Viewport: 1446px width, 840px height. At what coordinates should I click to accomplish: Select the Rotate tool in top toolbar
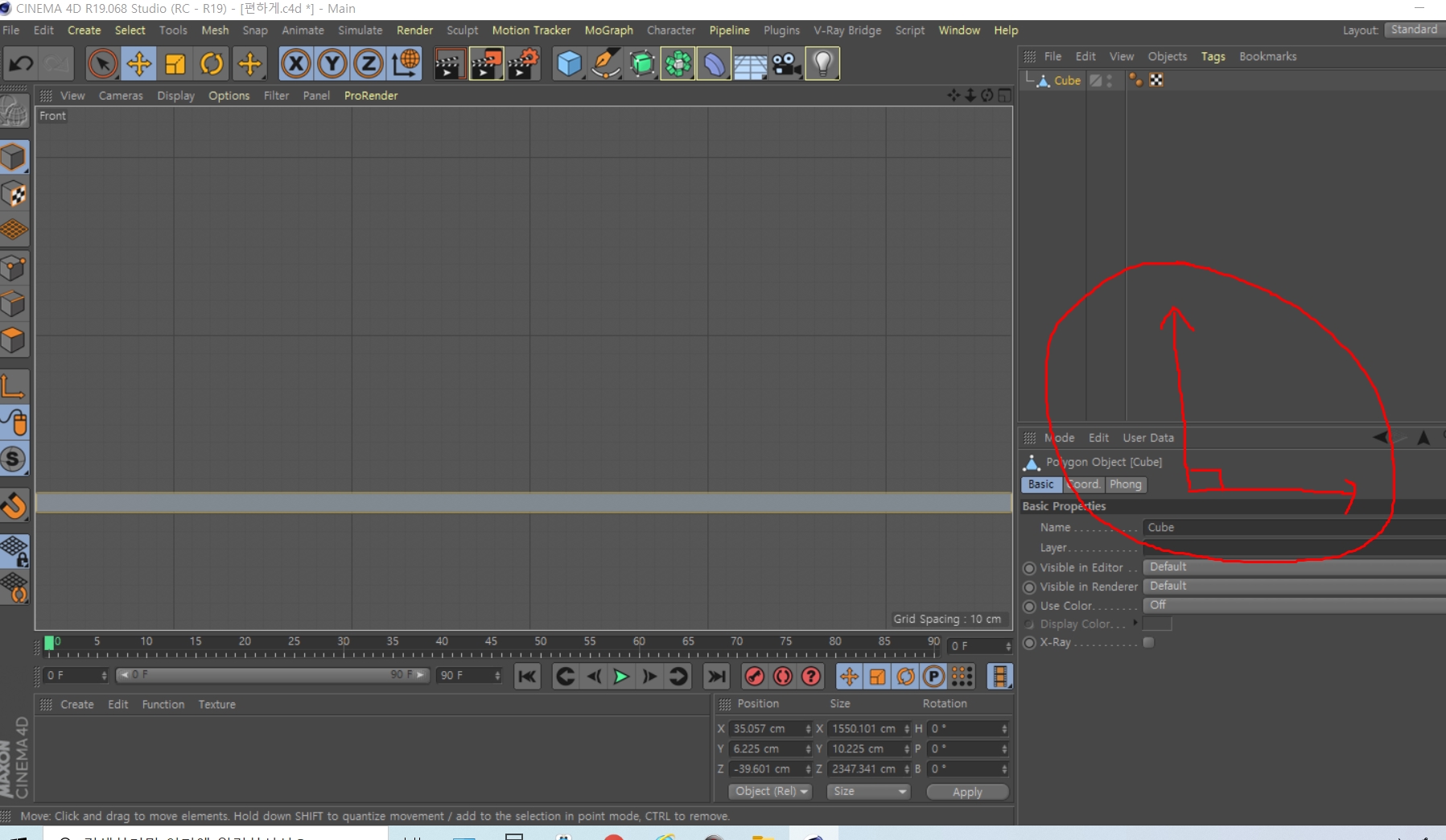pyautogui.click(x=212, y=64)
